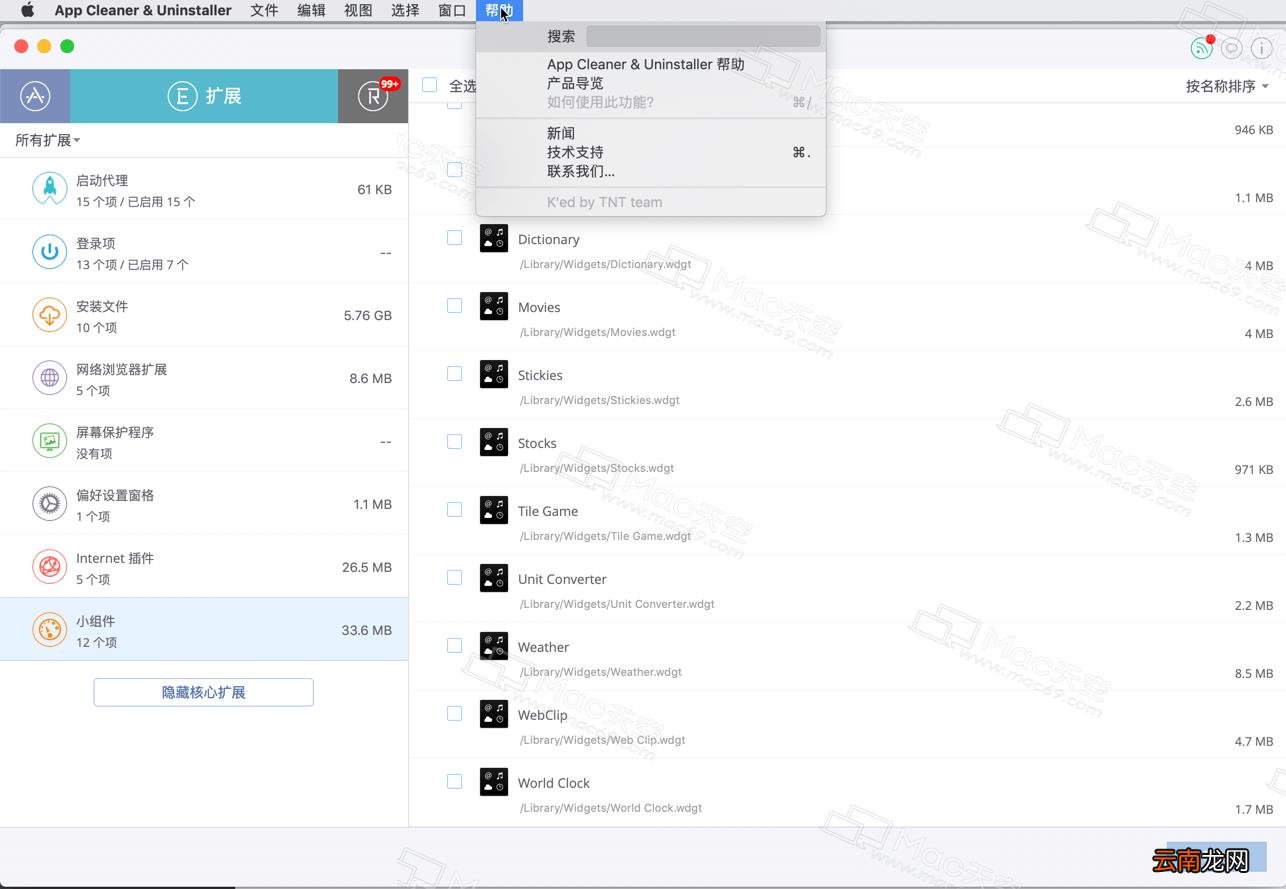Open the Web Browser Extensions globe icon
1286x889 pixels.
(49, 378)
